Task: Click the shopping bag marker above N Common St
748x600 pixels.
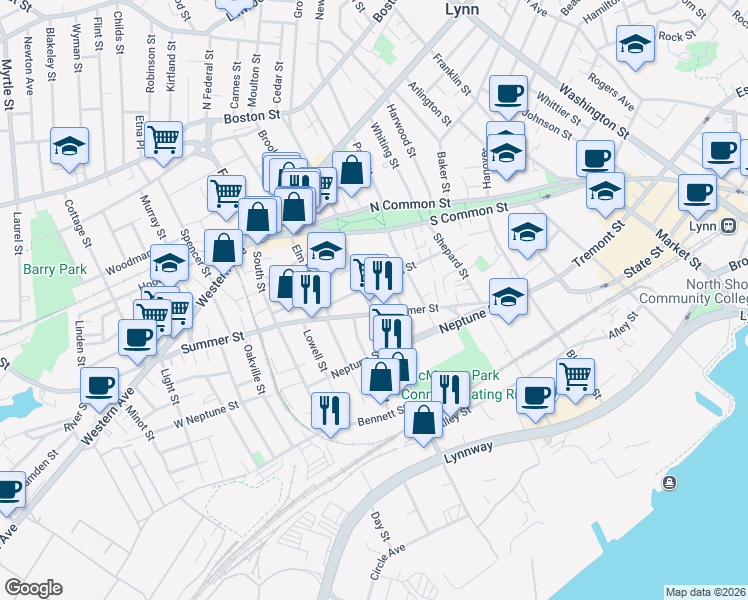Action: (352, 174)
